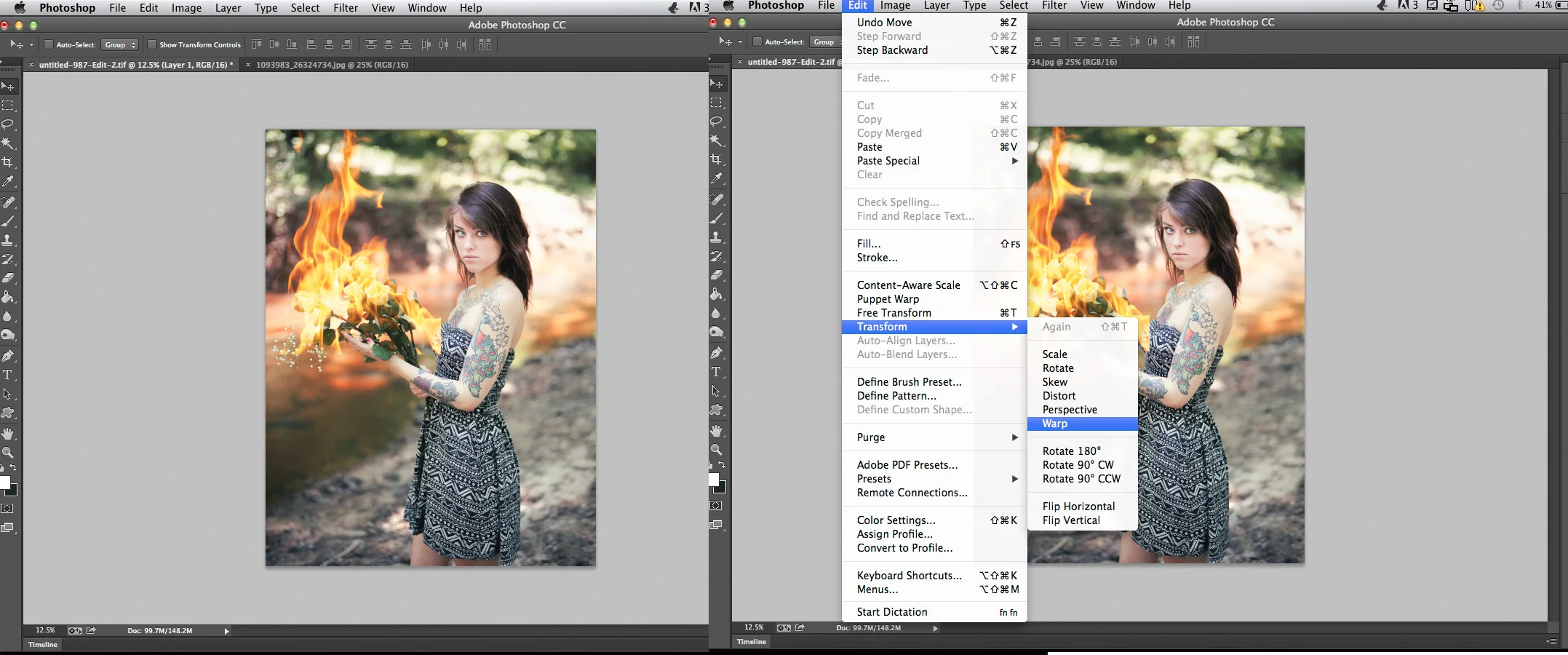Select the Blur tool in left window toolbar
The width and height of the screenshot is (1568, 655).
tap(8, 316)
